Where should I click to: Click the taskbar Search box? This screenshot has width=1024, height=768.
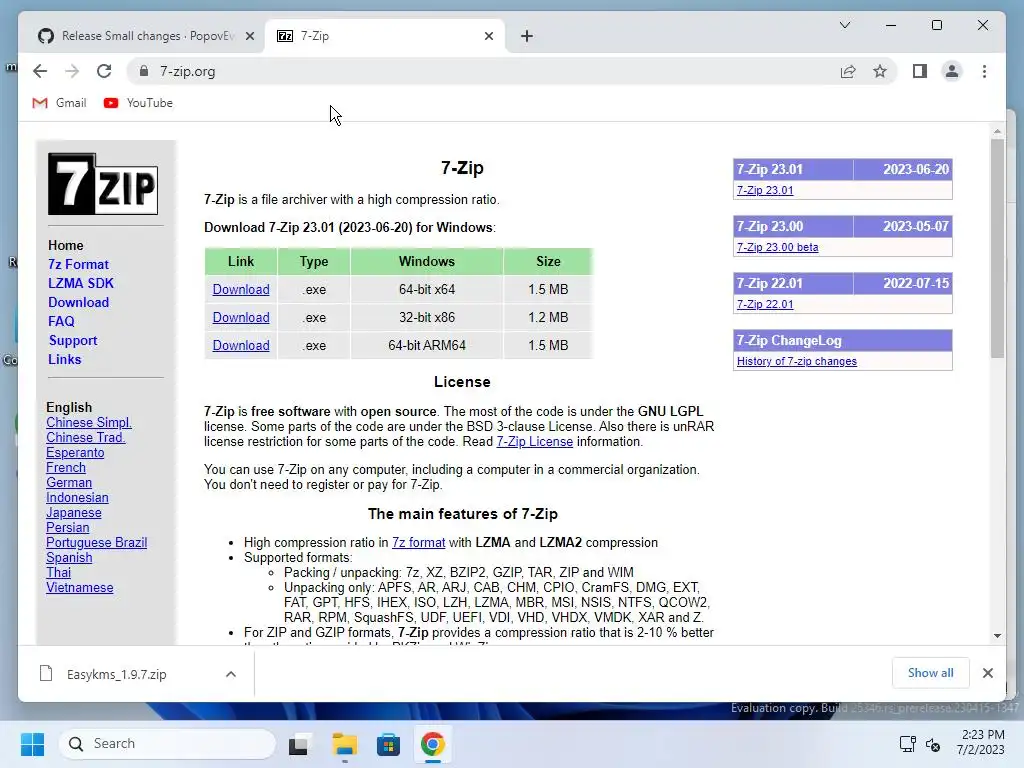tap(167, 744)
